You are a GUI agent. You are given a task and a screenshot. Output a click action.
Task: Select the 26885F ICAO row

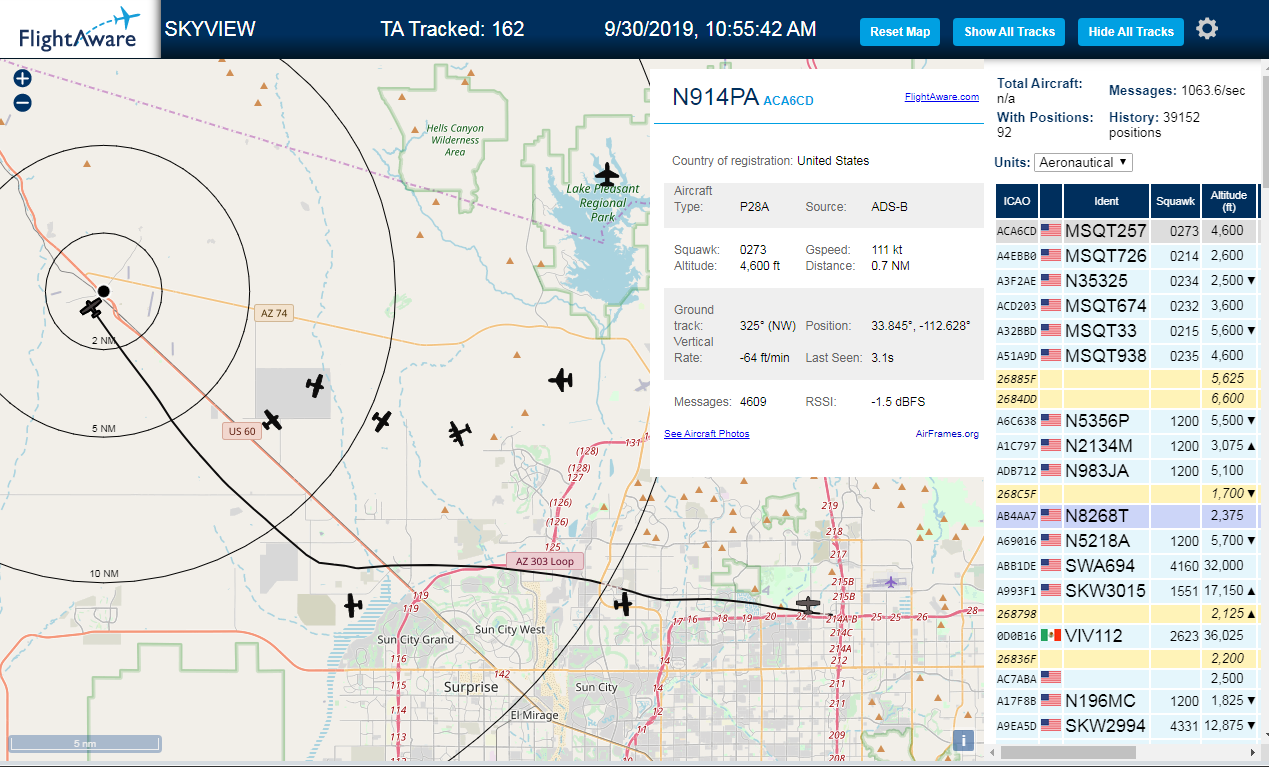[x=1126, y=379]
